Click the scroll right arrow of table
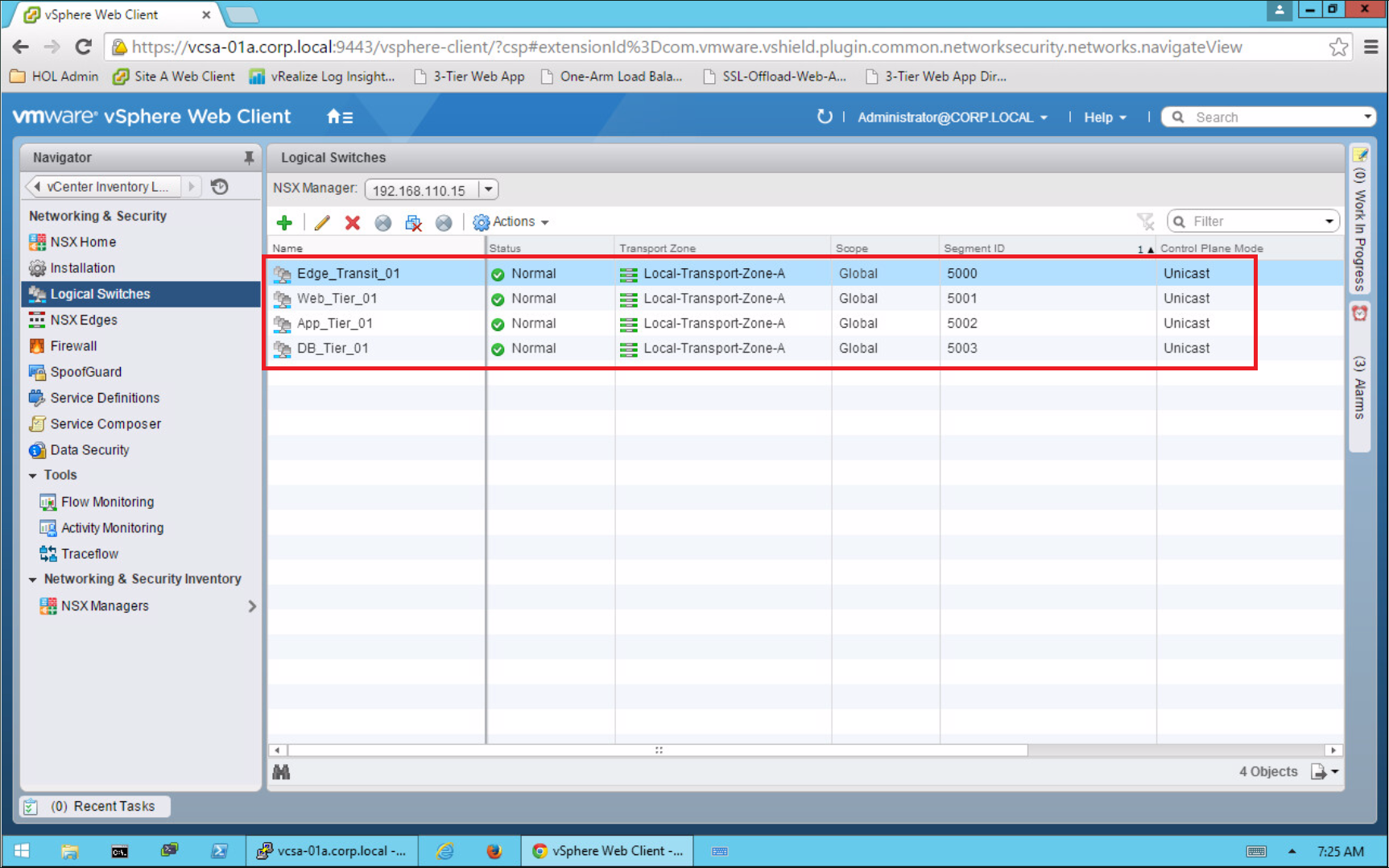Viewport: 1389px width, 868px height. pyautogui.click(x=1333, y=750)
